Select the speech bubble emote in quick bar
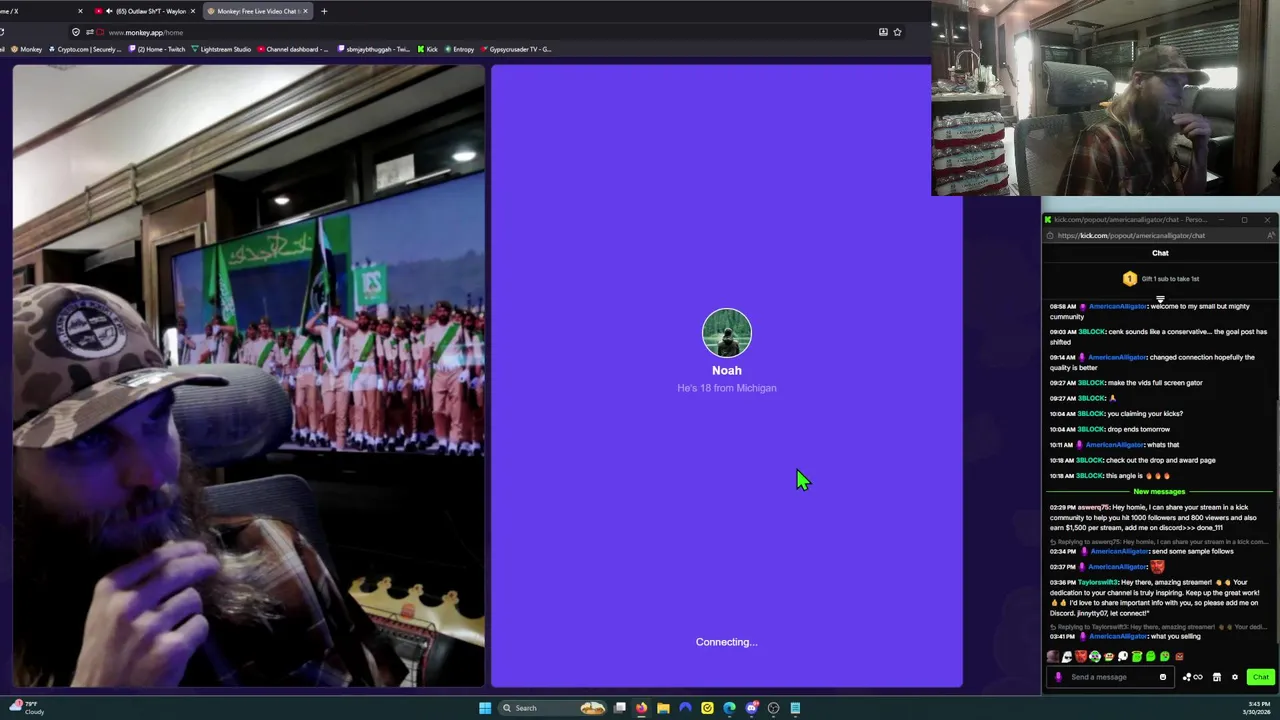Screen dimensions: 1280x720 point(1123,657)
